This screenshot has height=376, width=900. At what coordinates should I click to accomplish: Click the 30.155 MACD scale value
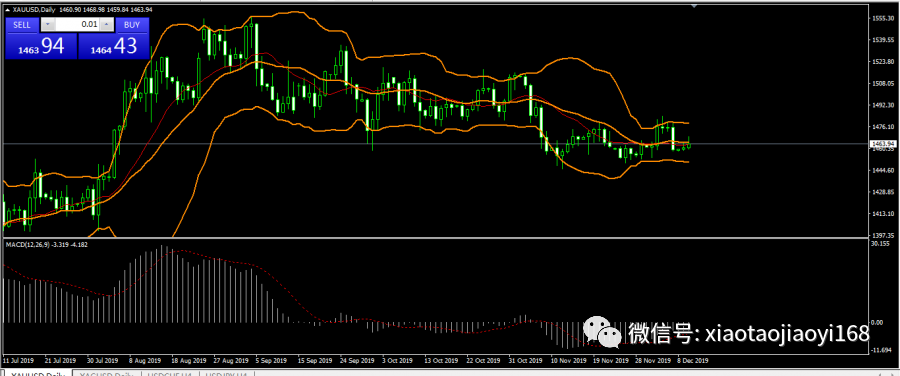point(880,243)
